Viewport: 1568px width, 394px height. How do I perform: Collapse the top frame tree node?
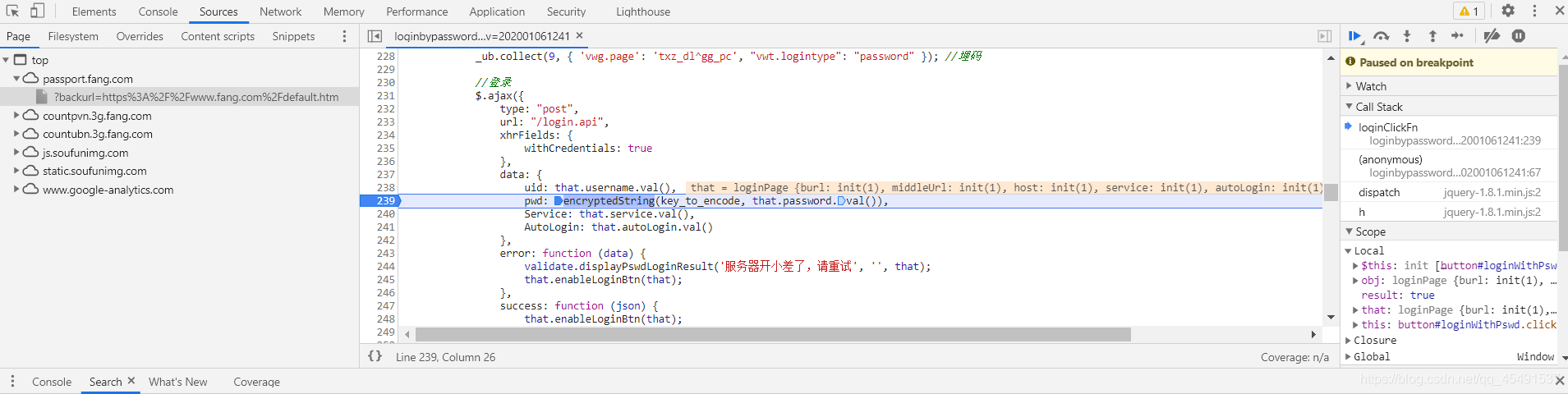click(6, 60)
